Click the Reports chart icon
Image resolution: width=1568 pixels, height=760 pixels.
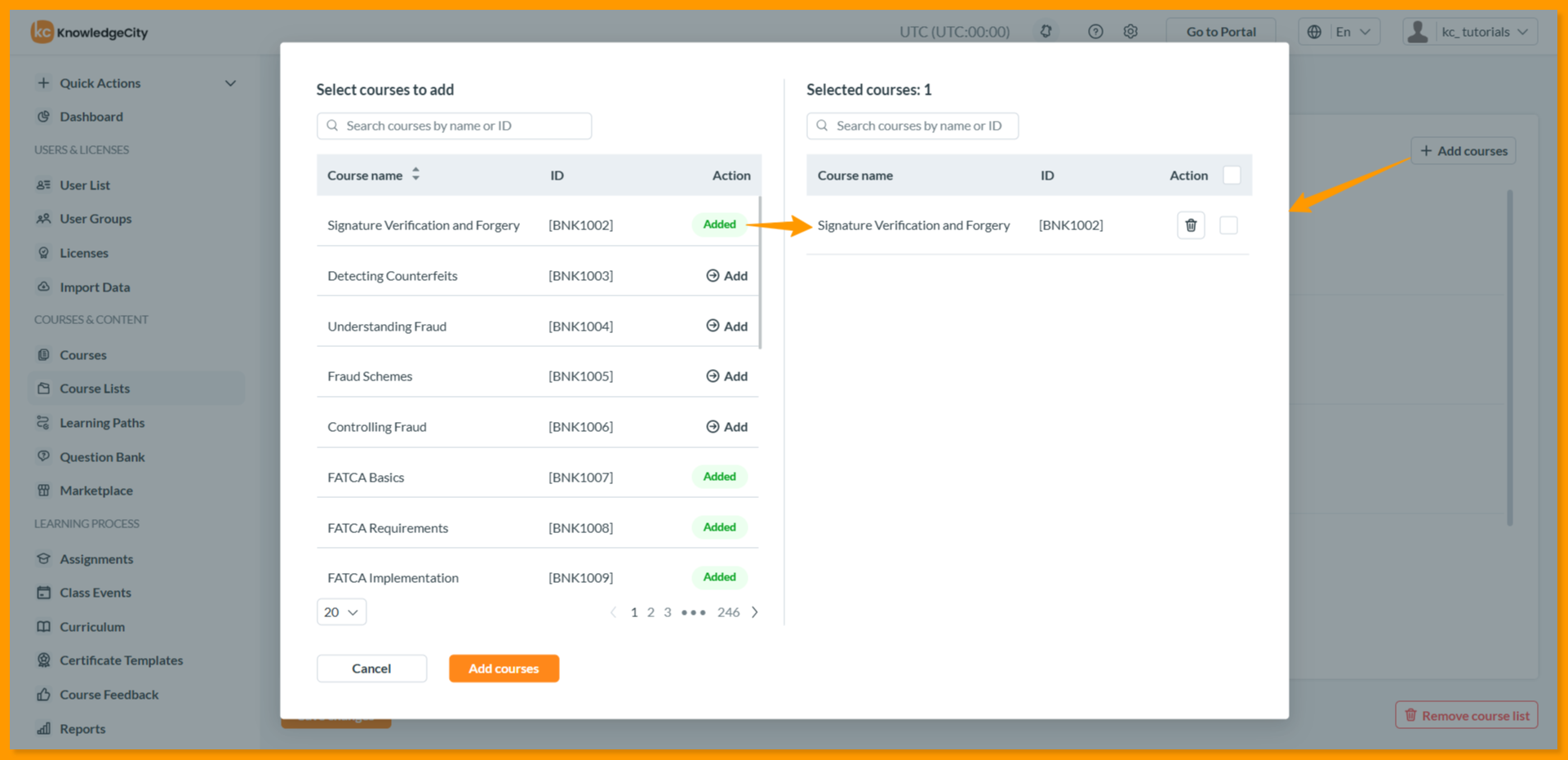(x=44, y=729)
